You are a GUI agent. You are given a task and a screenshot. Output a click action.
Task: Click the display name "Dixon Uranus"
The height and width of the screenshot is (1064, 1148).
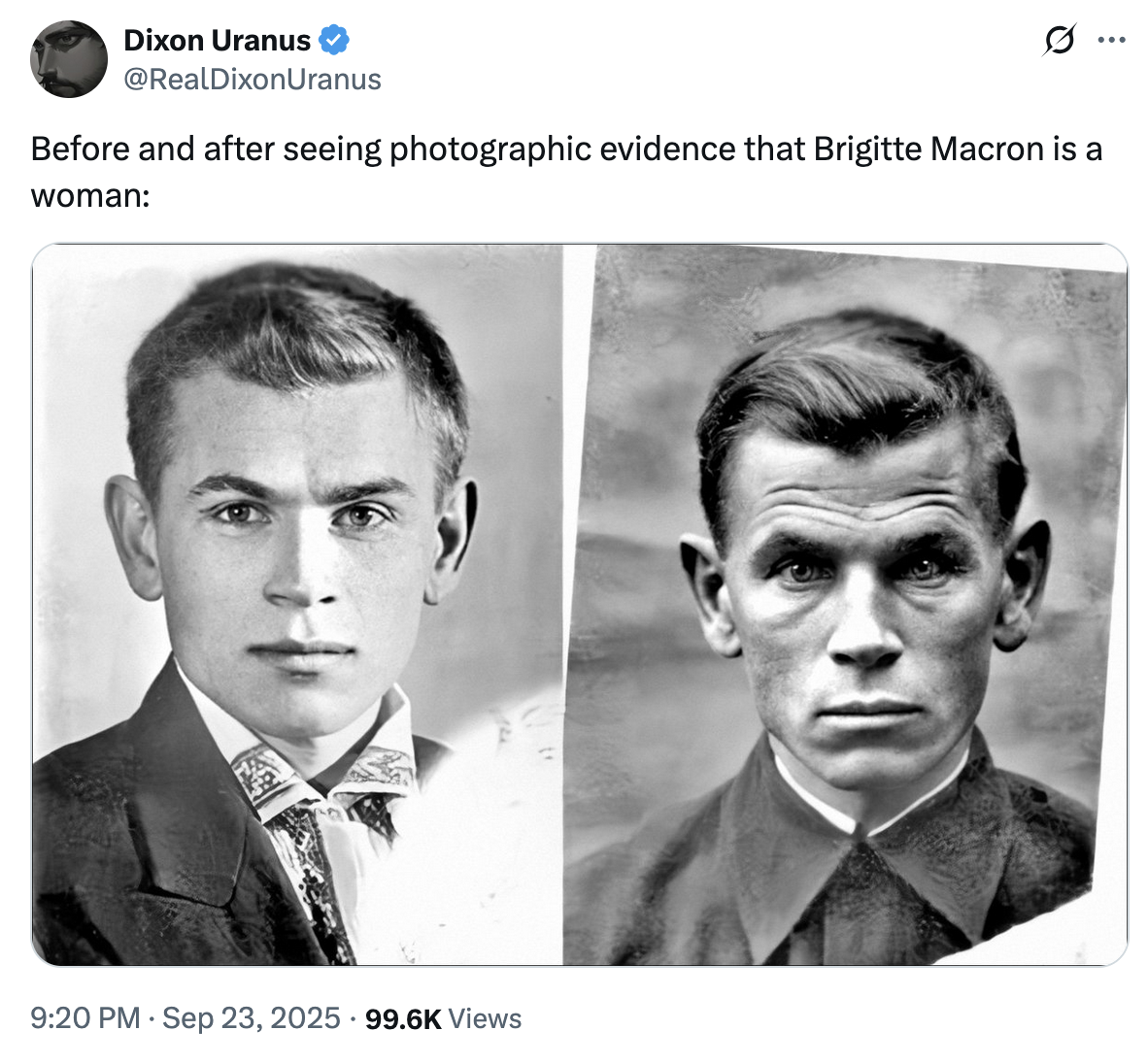[x=217, y=41]
